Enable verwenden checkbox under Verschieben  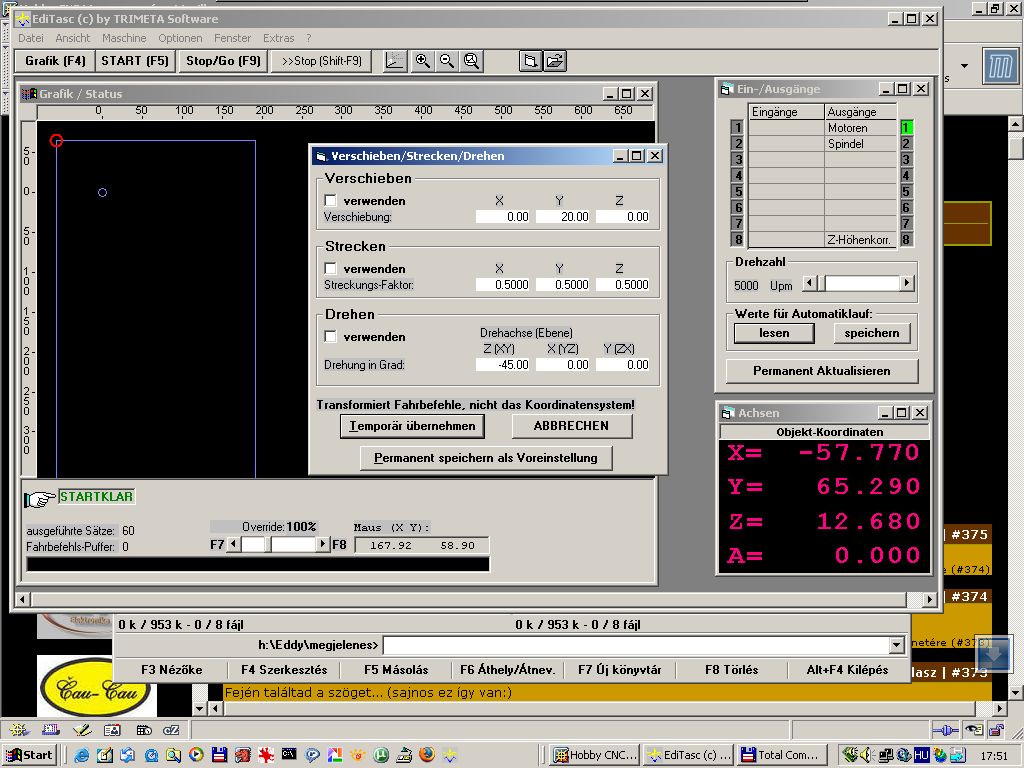tap(330, 200)
